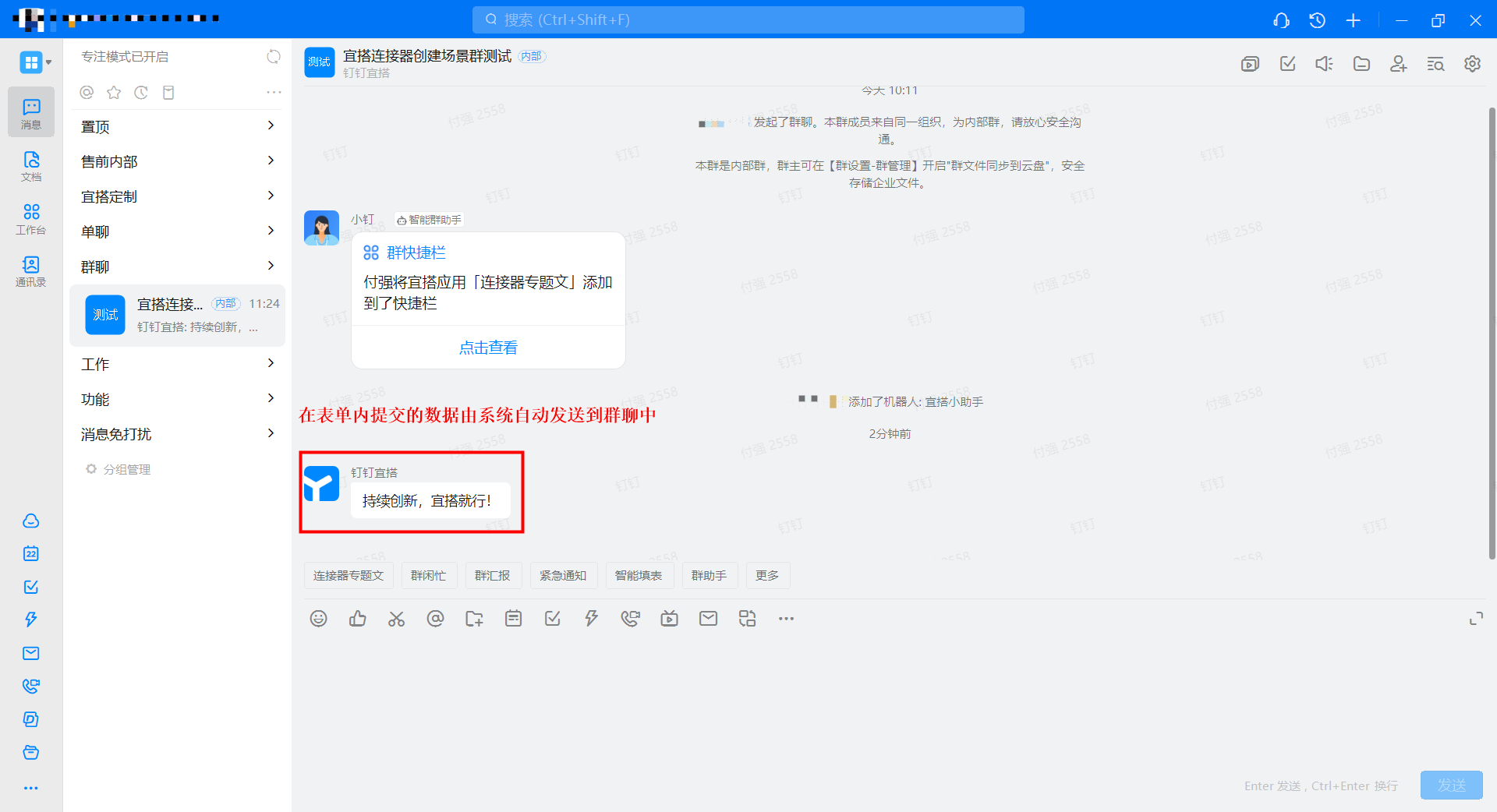The width and height of the screenshot is (1497, 812).
Task: Open the 群汇报 shortcut tab
Action: coord(493,575)
